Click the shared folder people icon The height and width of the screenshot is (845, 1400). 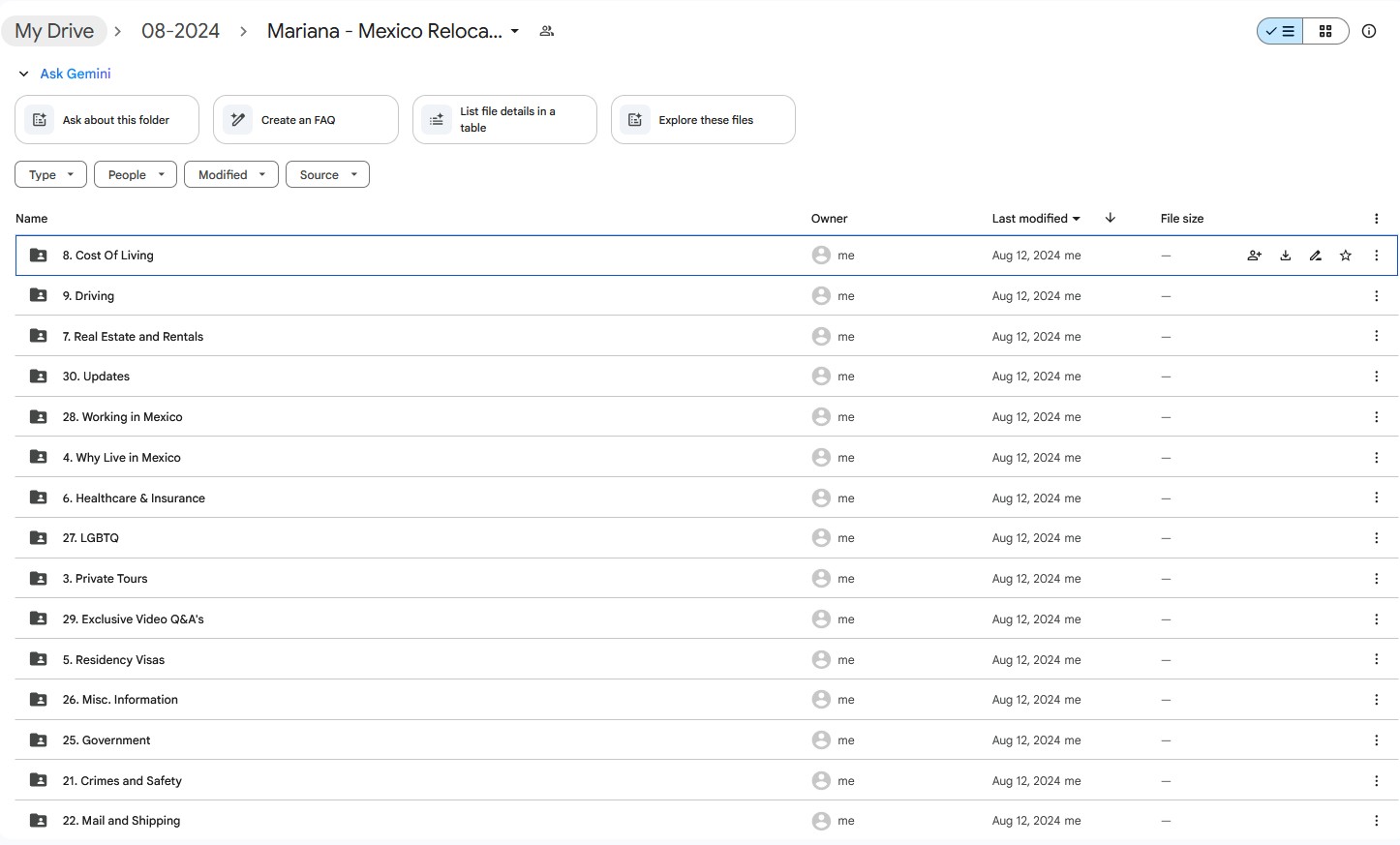click(x=547, y=31)
